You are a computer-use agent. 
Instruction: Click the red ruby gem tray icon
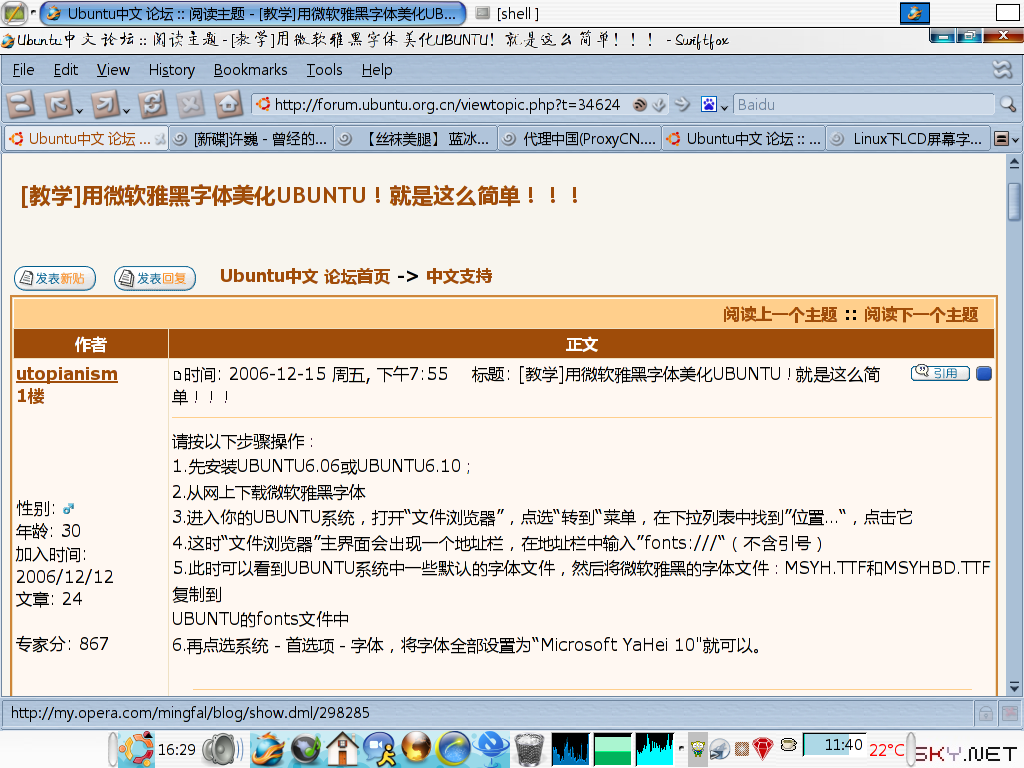(x=762, y=748)
